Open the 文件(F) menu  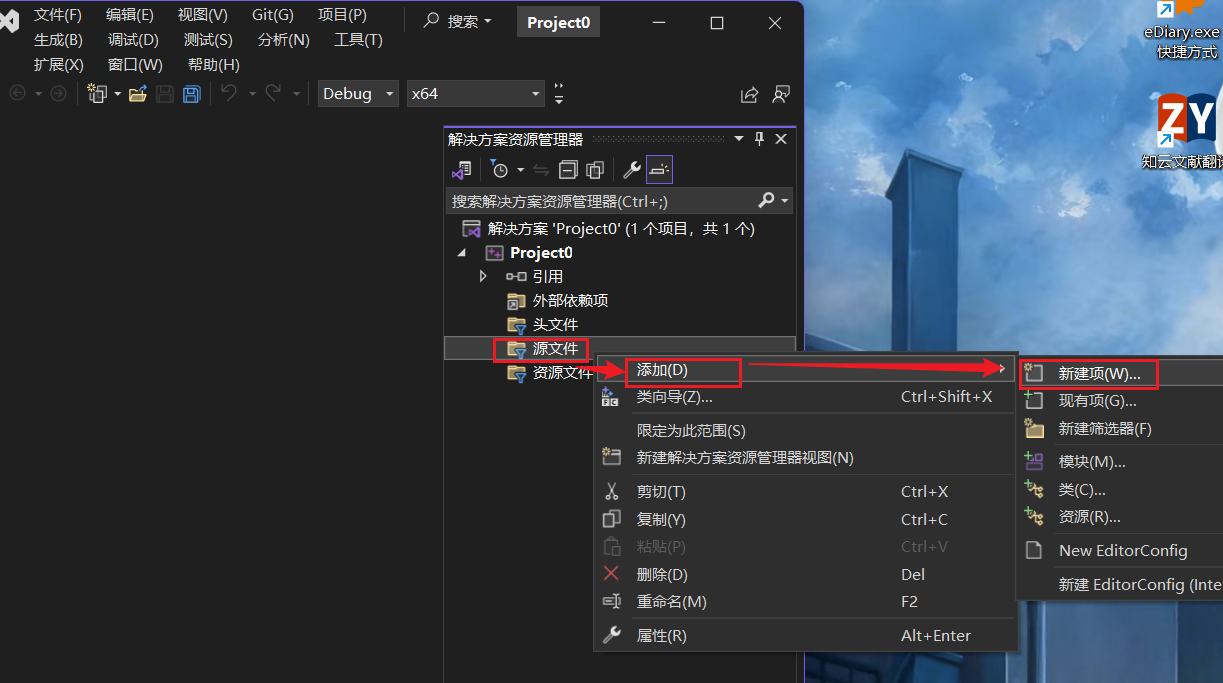tap(58, 15)
